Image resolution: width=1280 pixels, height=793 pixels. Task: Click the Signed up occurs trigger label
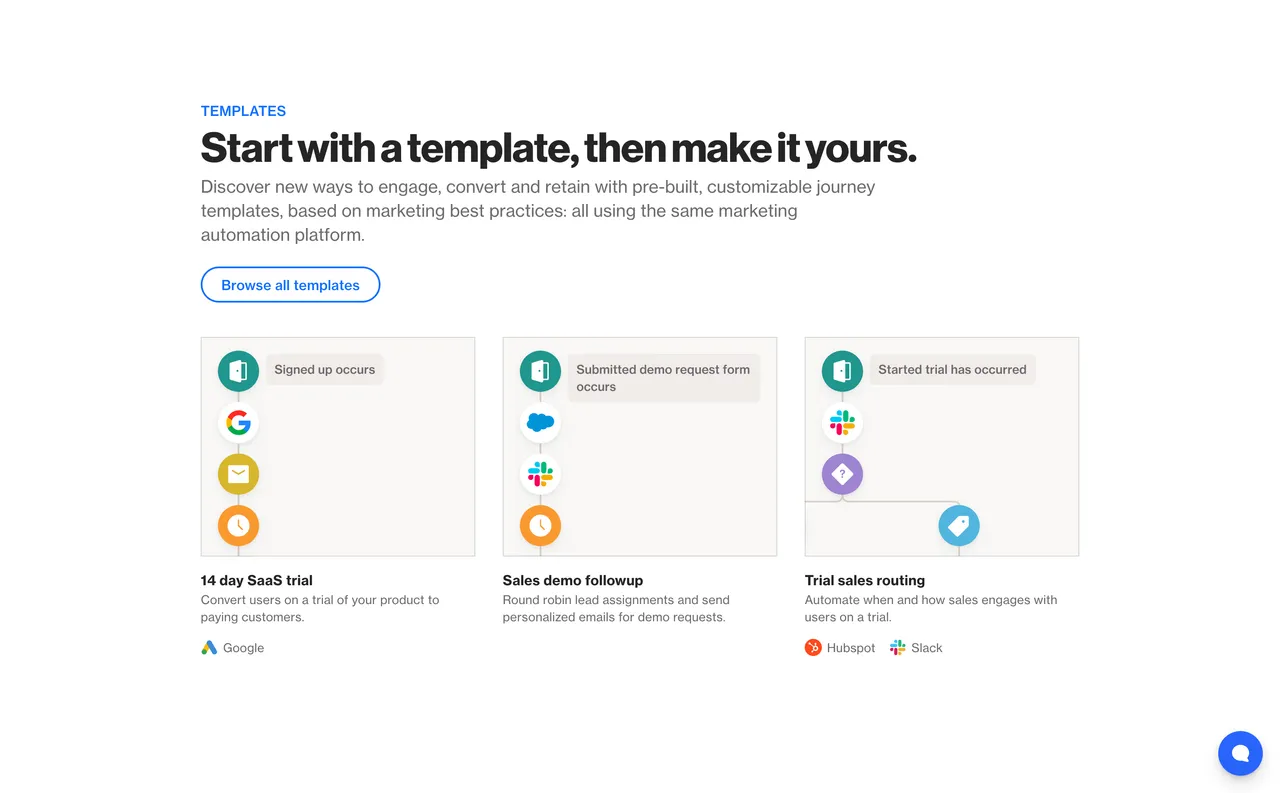[324, 370]
